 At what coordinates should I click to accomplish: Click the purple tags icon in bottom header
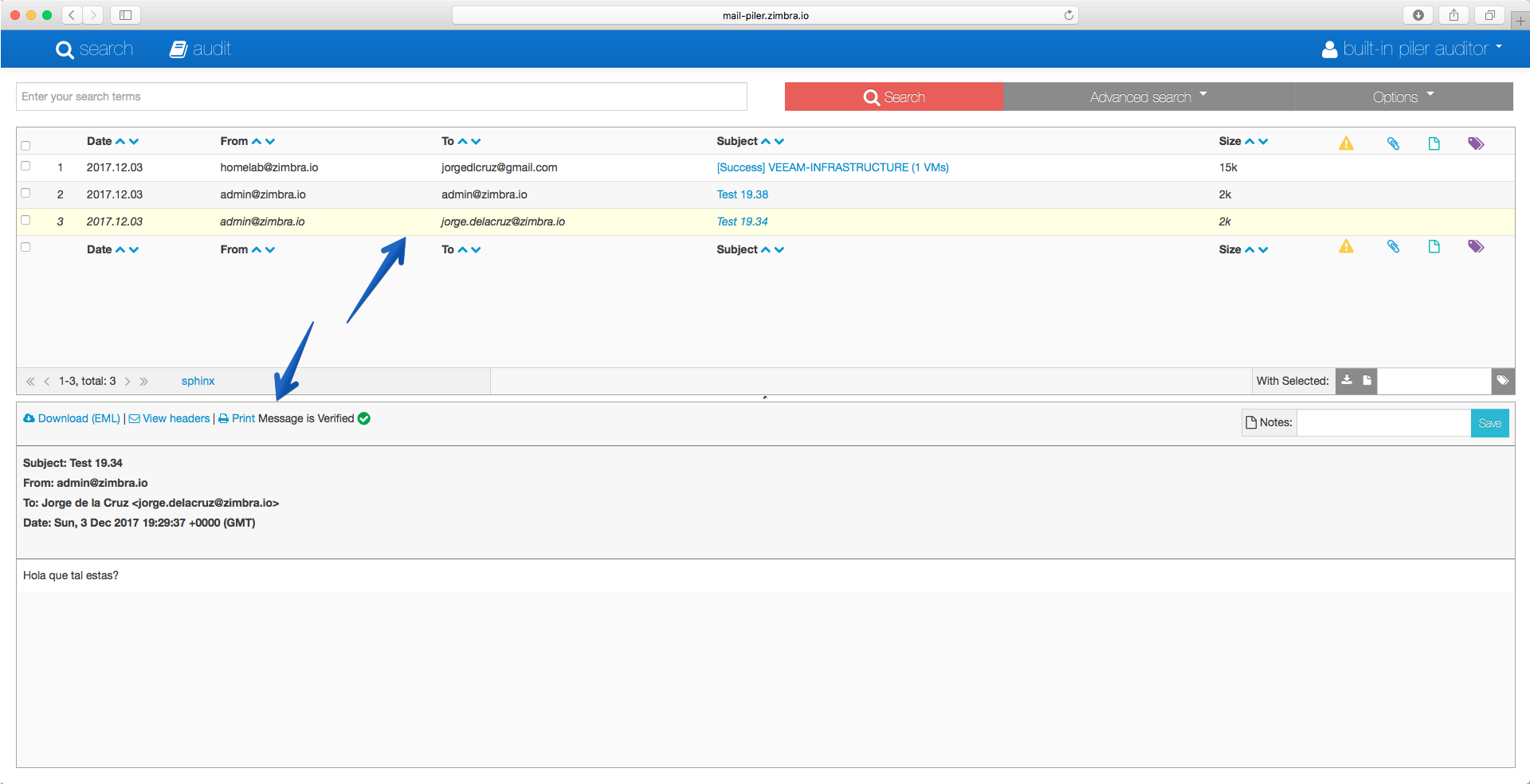[x=1476, y=246]
